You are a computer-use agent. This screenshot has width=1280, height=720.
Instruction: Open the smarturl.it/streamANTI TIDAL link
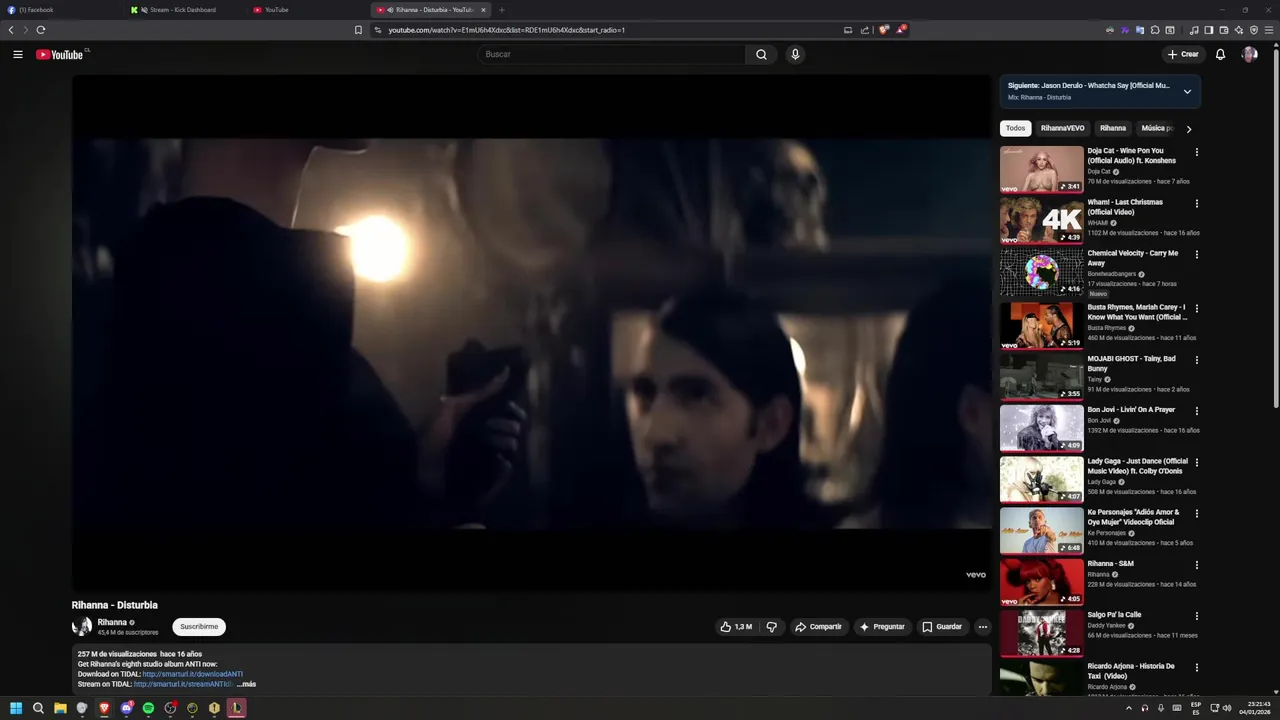tap(183, 684)
